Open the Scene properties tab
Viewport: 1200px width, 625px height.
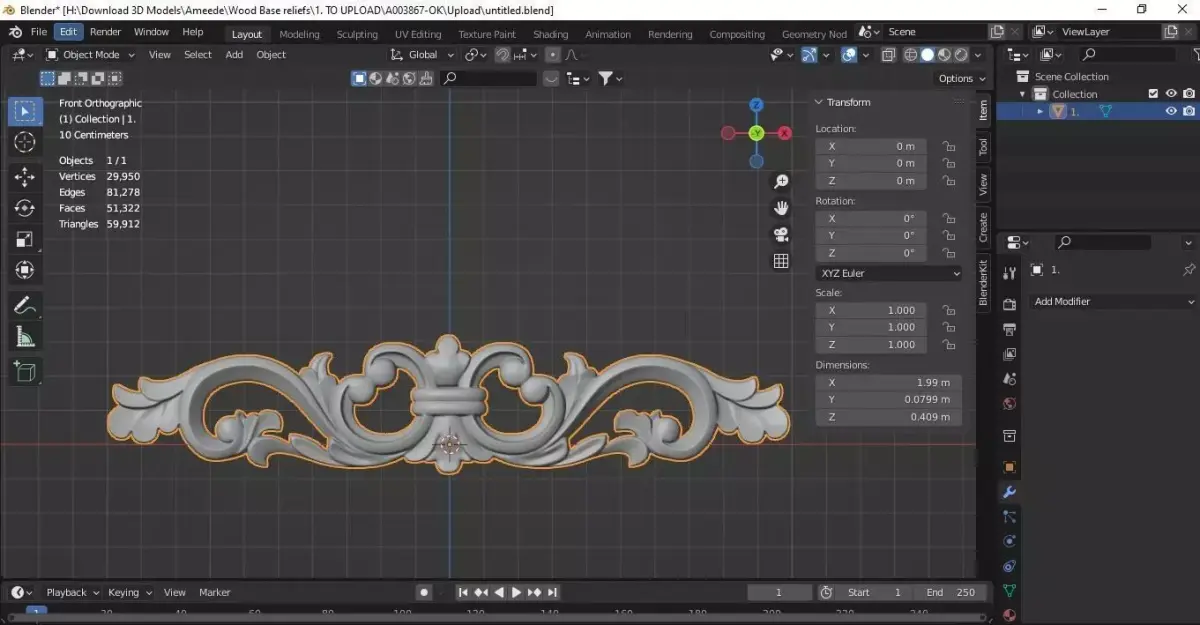click(1009, 379)
